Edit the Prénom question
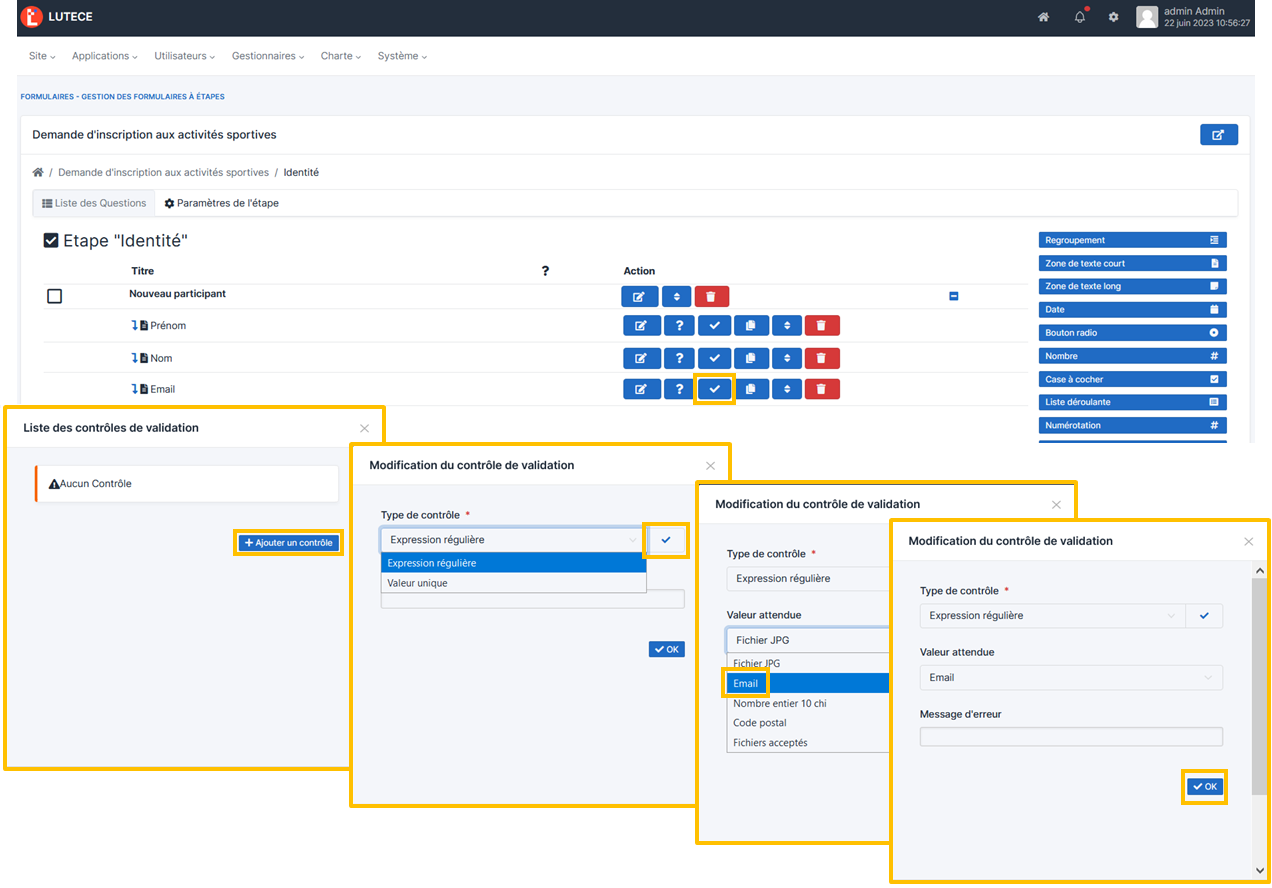1272x888 pixels. (x=641, y=325)
